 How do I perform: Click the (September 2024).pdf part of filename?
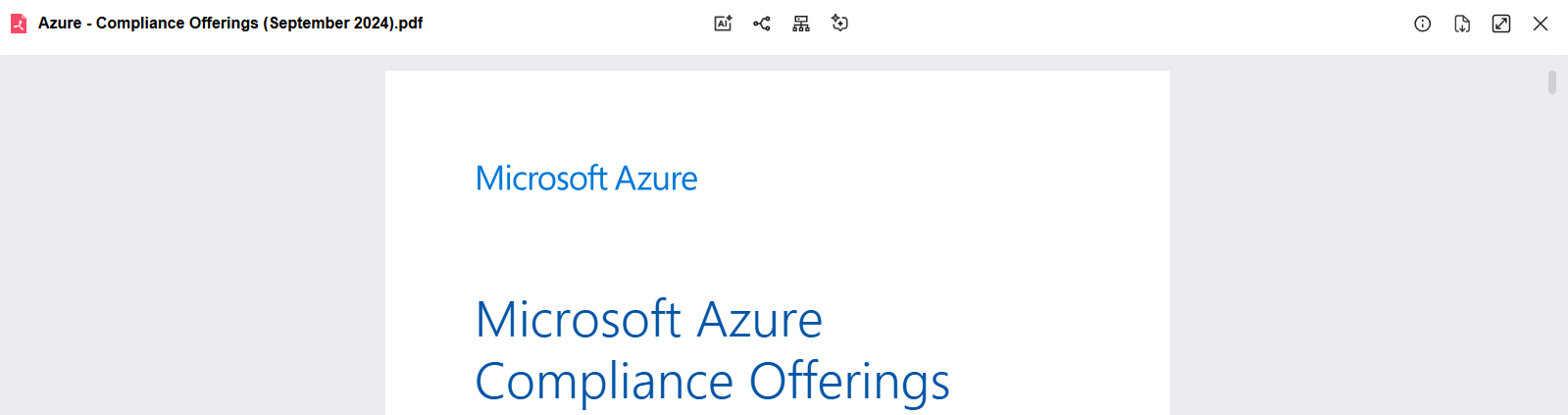(343, 23)
